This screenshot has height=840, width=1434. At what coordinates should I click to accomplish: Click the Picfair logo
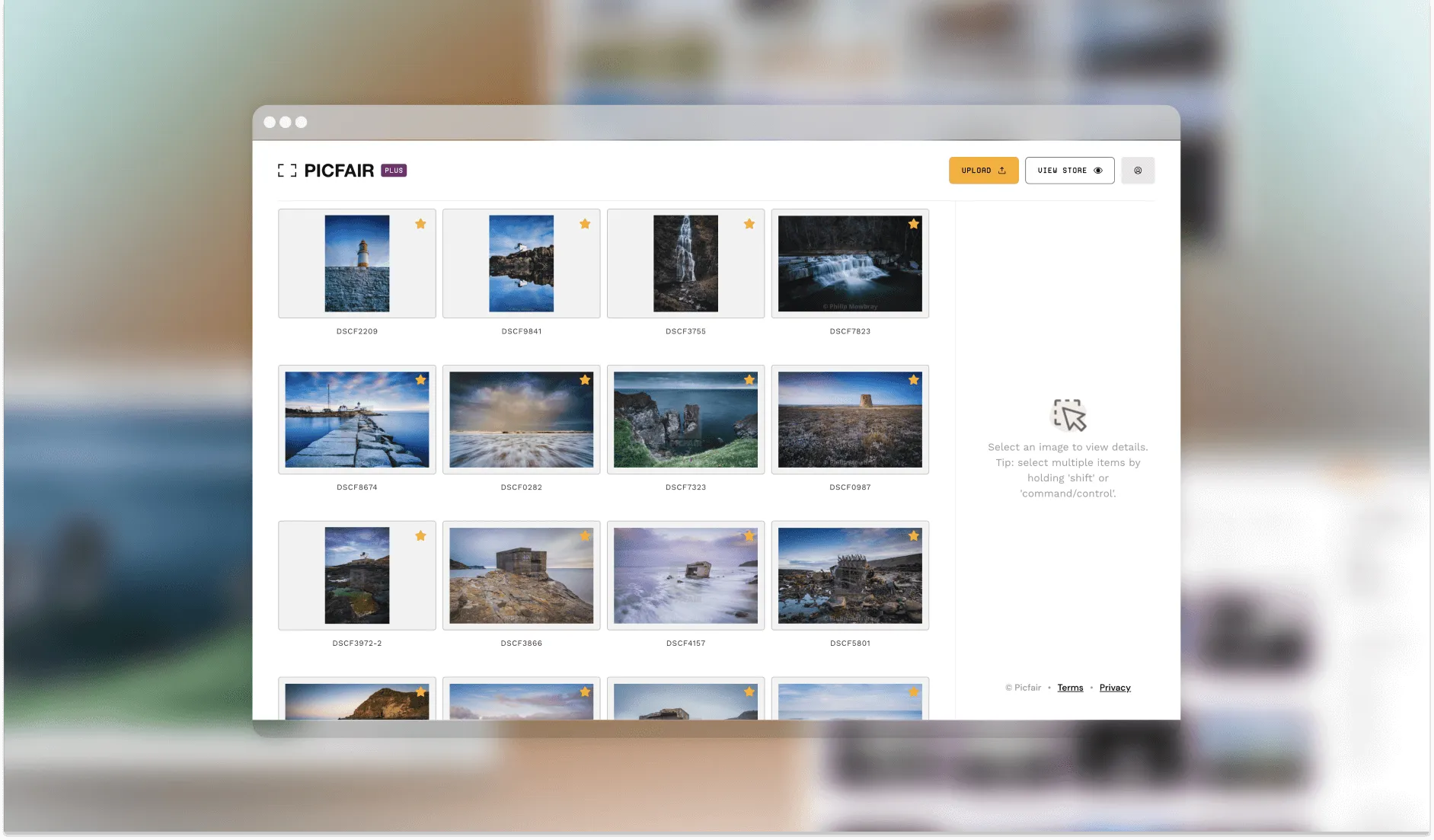[x=326, y=171]
